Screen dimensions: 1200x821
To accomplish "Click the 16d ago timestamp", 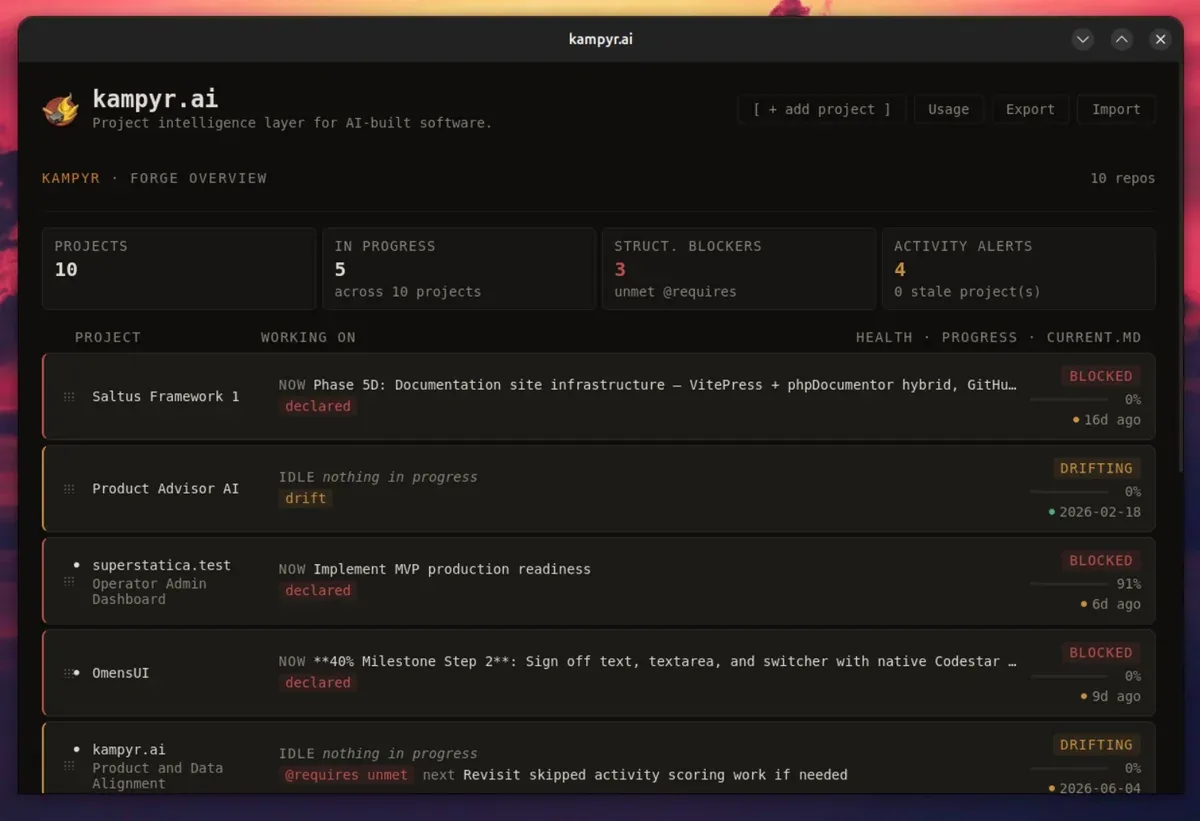I will pyautogui.click(x=1112, y=420).
